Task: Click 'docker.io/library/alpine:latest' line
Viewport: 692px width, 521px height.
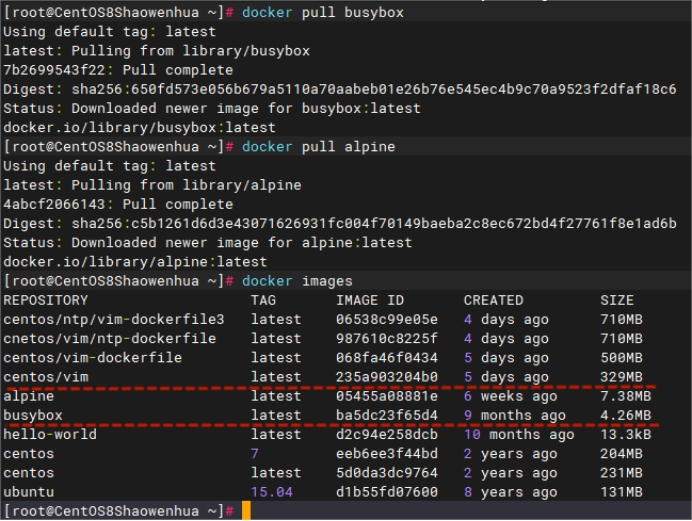Action: coord(135,262)
